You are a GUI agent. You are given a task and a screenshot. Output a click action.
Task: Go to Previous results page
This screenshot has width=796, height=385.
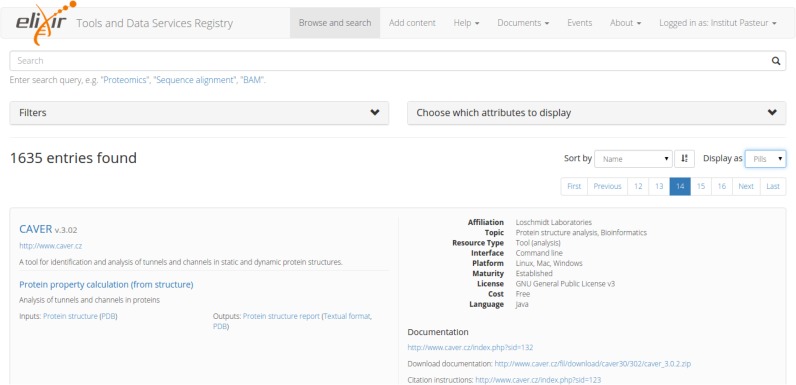608,186
